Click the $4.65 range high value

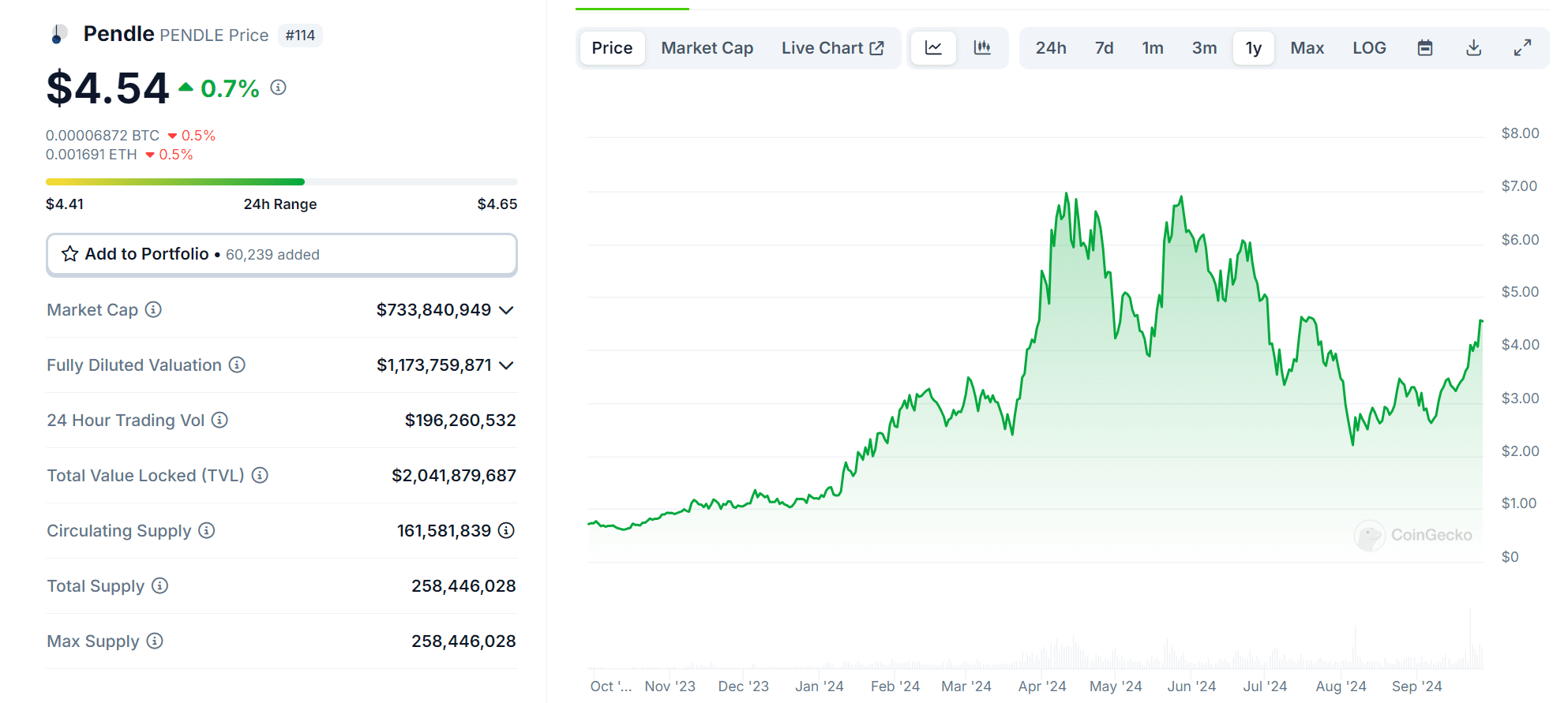(x=497, y=204)
